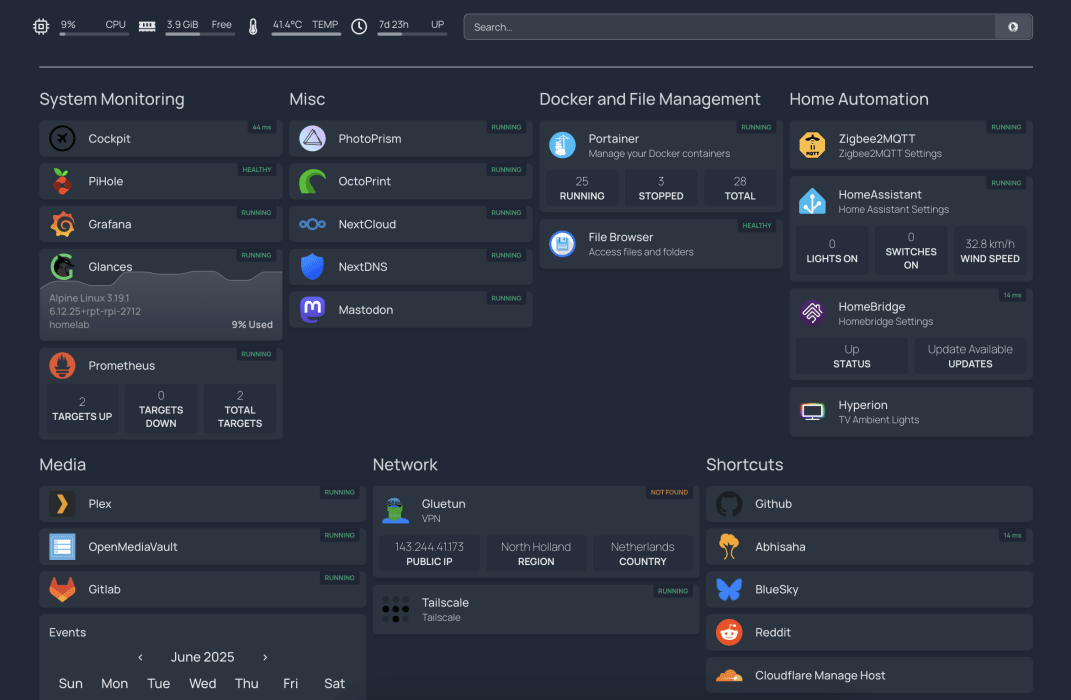Click HomeBridge Update Available UPDATES box
This screenshot has height=700, width=1071.
click(x=970, y=356)
